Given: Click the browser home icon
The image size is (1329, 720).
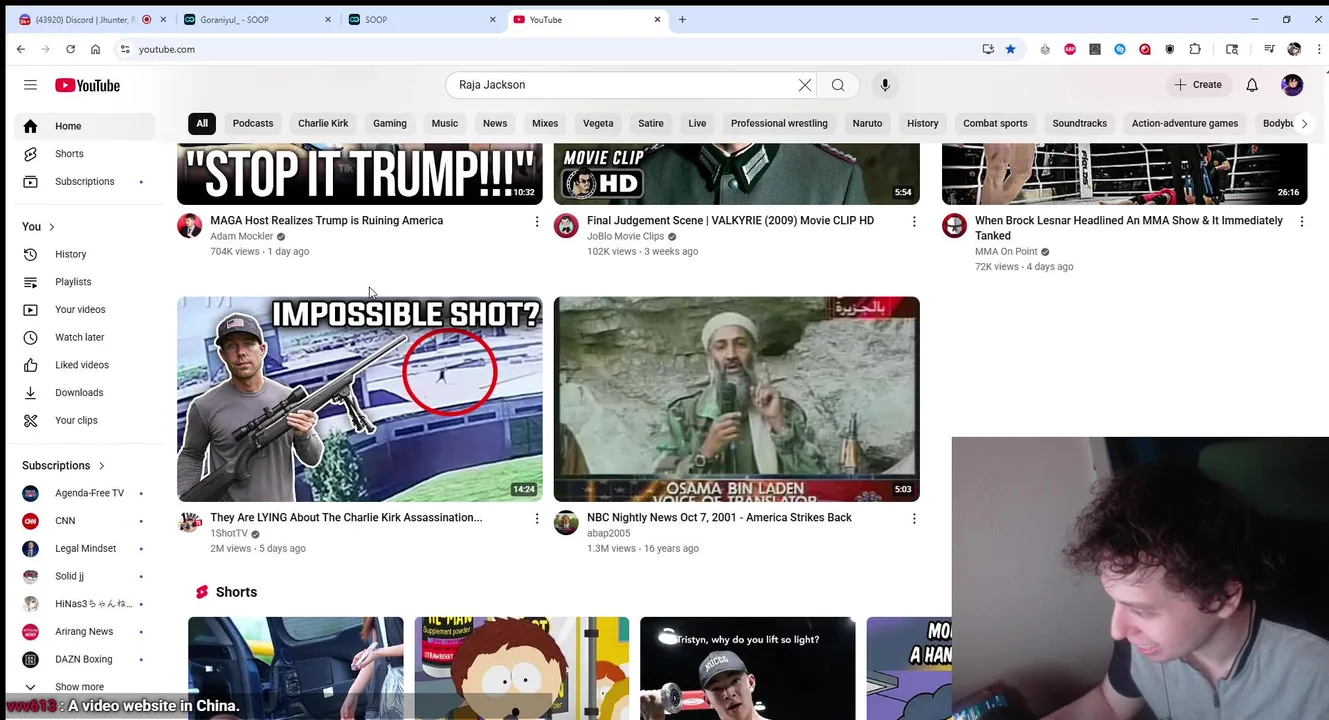Looking at the screenshot, I should [95, 49].
